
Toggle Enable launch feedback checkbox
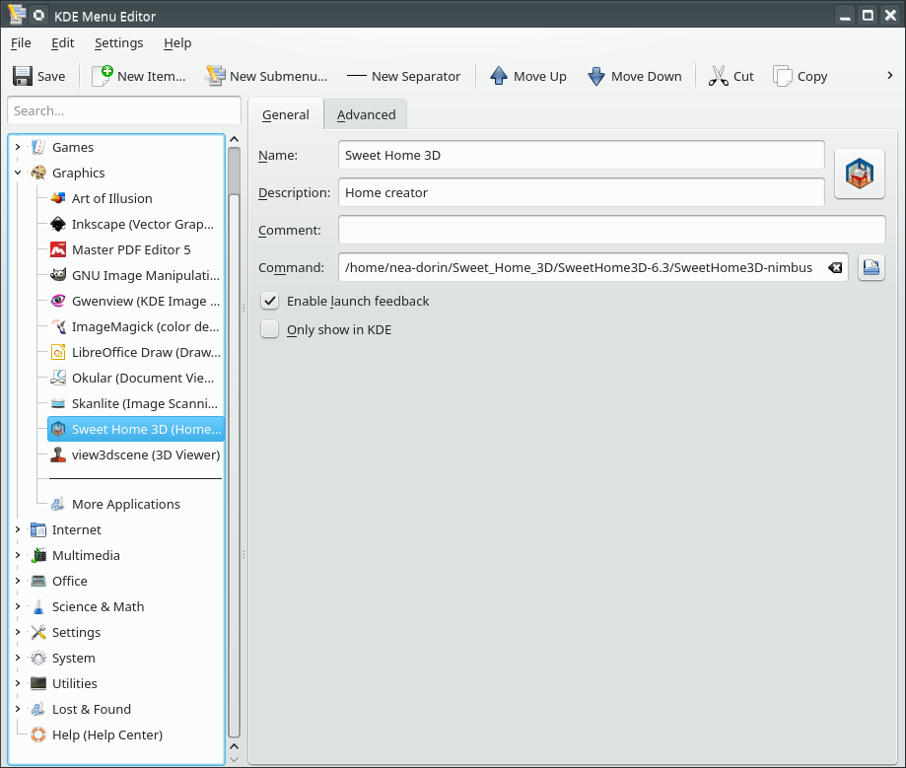point(270,301)
